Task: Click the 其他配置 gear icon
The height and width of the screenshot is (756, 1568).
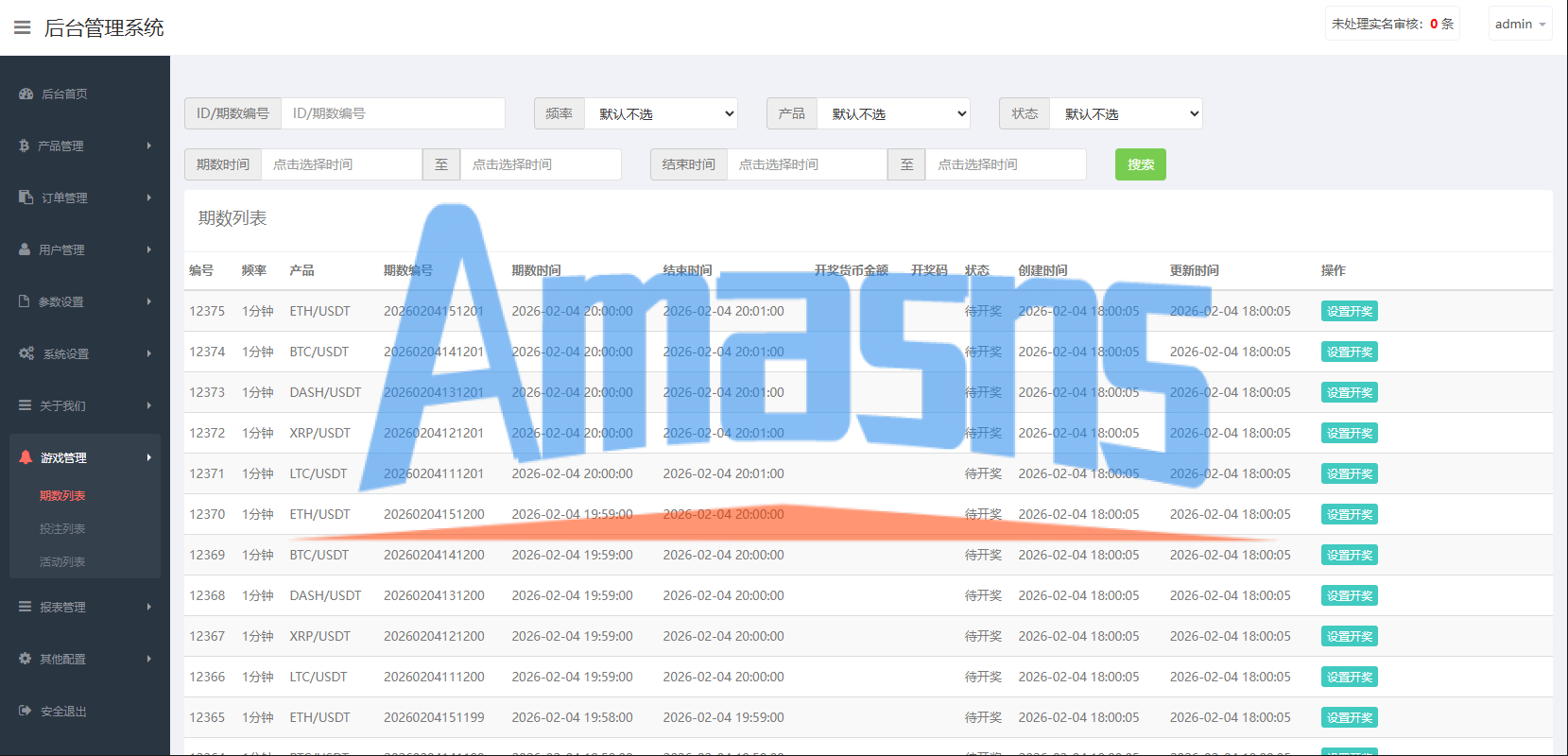Action: (26, 659)
